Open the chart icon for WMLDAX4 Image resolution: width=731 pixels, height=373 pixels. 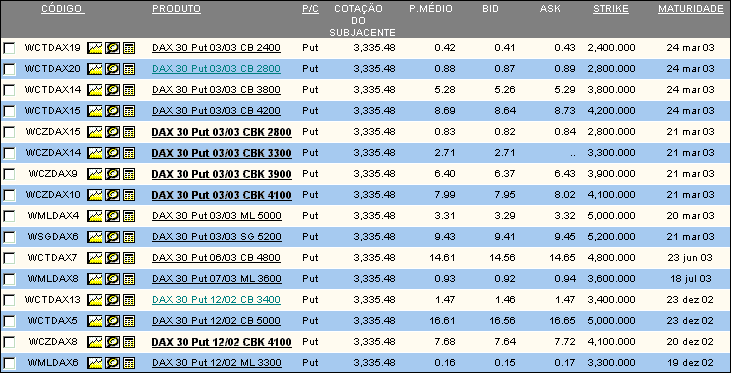click(x=95, y=216)
